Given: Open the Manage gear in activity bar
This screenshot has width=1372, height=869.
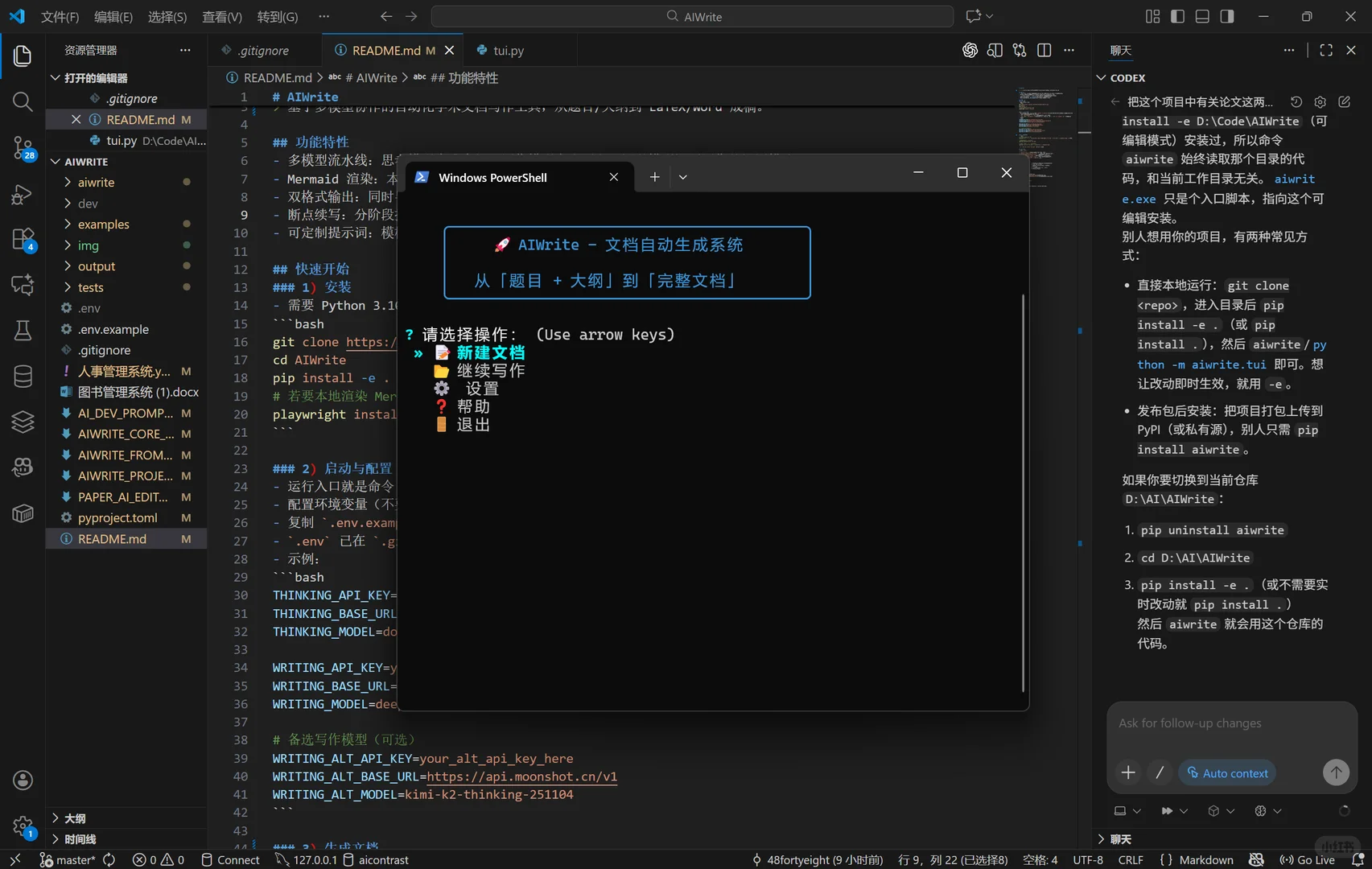Looking at the screenshot, I should (x=23, y=826).
